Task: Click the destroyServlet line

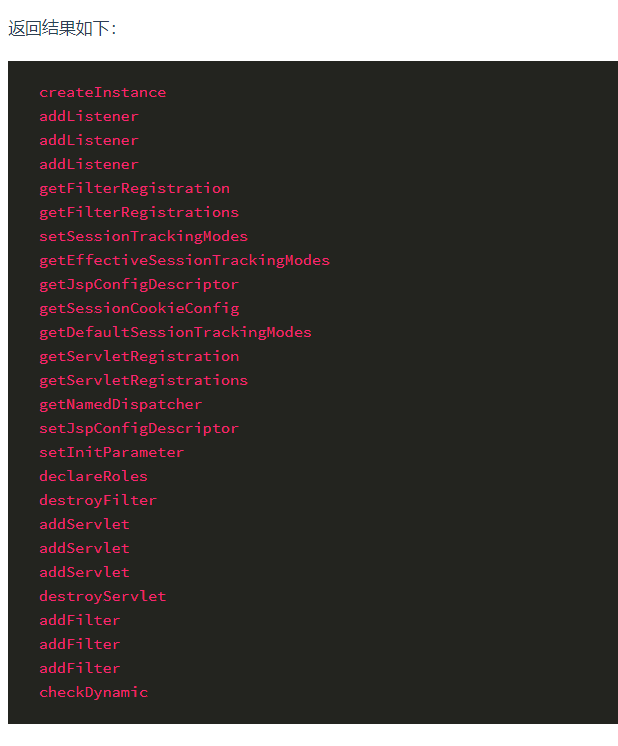Action: point(102,597)
